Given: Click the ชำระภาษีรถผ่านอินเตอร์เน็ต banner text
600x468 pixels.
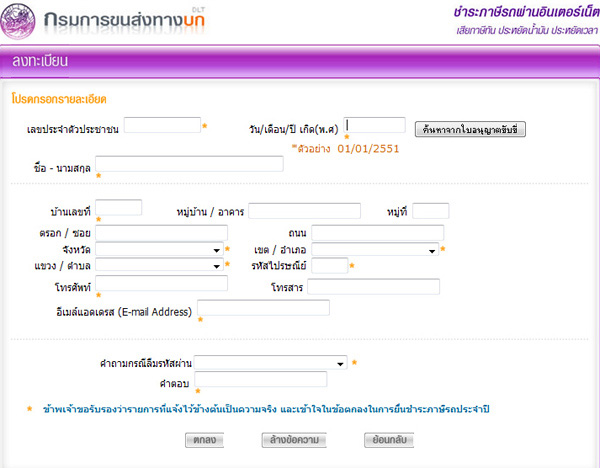Looking at the screenshot, I should [x=527, y=12].
